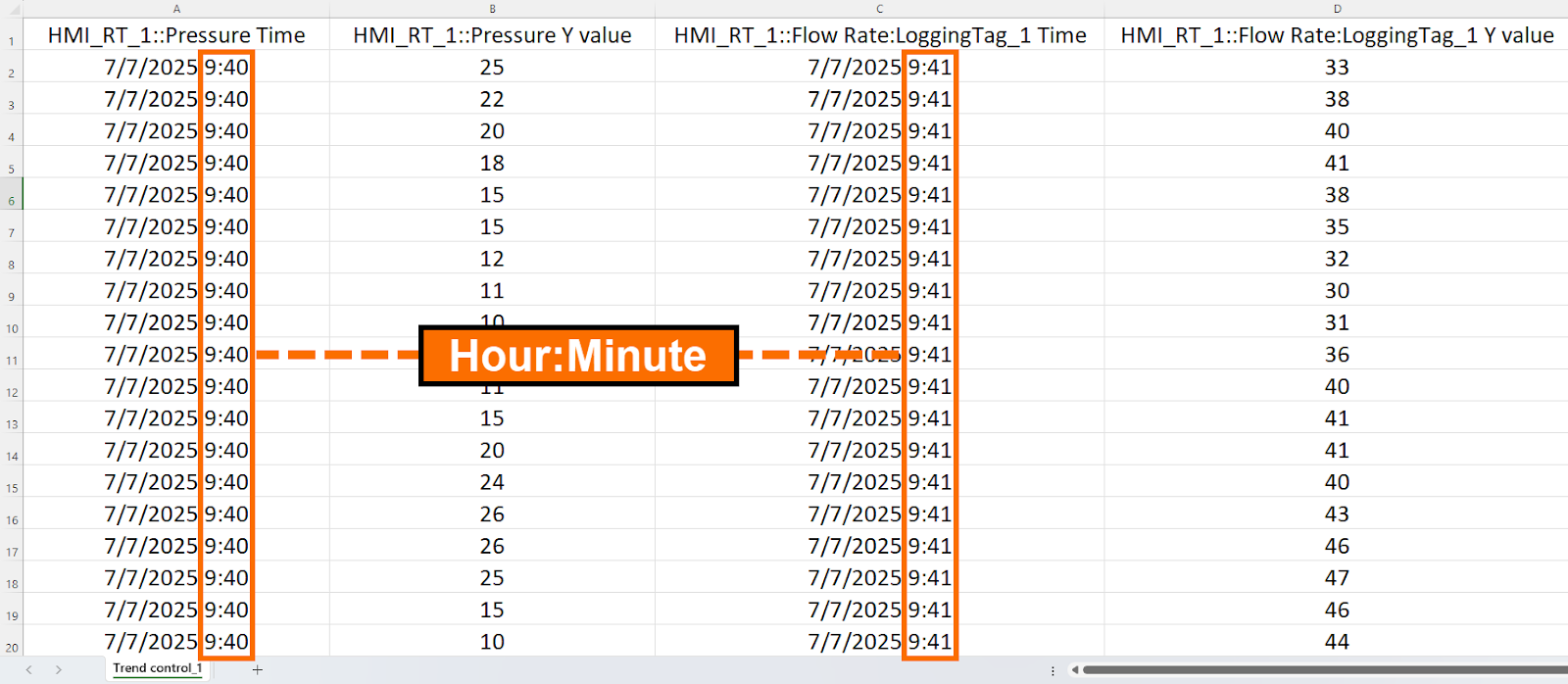Screen dimensions: 1568x684
Task: Select Pressure value 22 in row 3
Action: 492,99
